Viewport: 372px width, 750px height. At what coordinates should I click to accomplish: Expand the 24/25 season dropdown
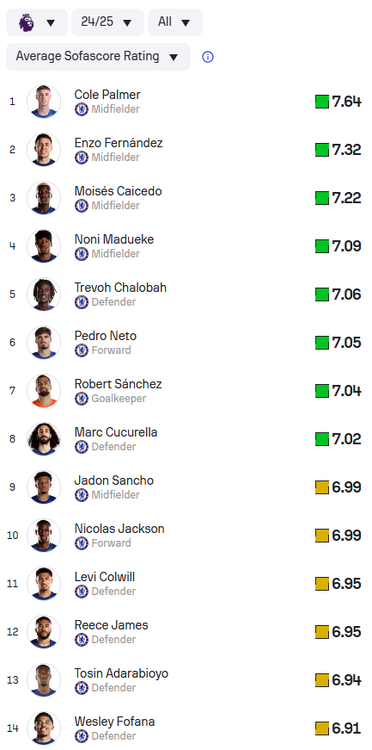click(x=108, y=22)
